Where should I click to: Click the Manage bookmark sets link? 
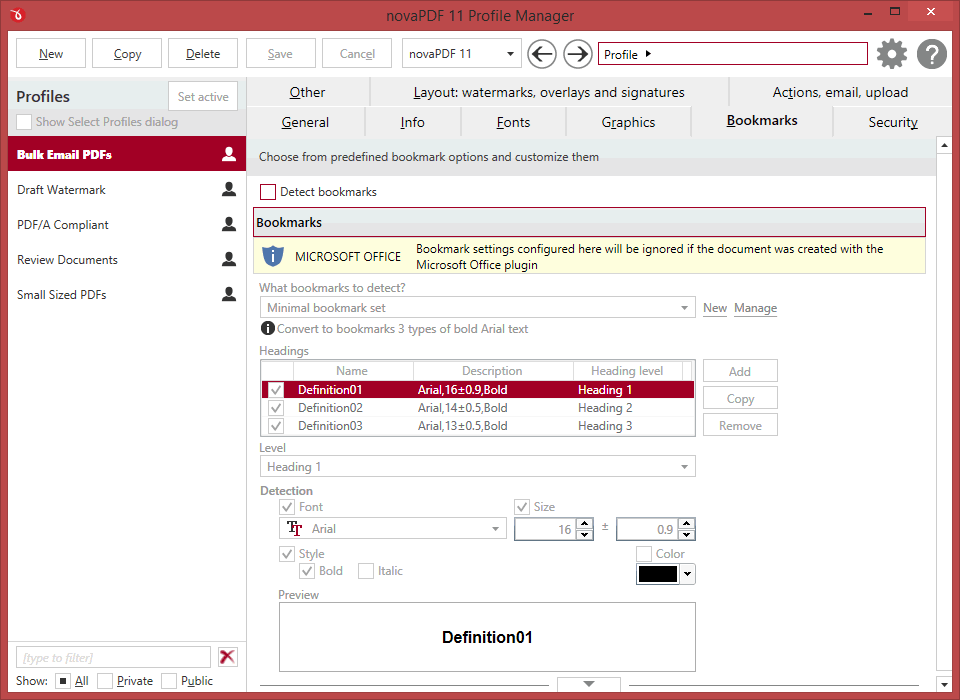[x=756, y=308]
